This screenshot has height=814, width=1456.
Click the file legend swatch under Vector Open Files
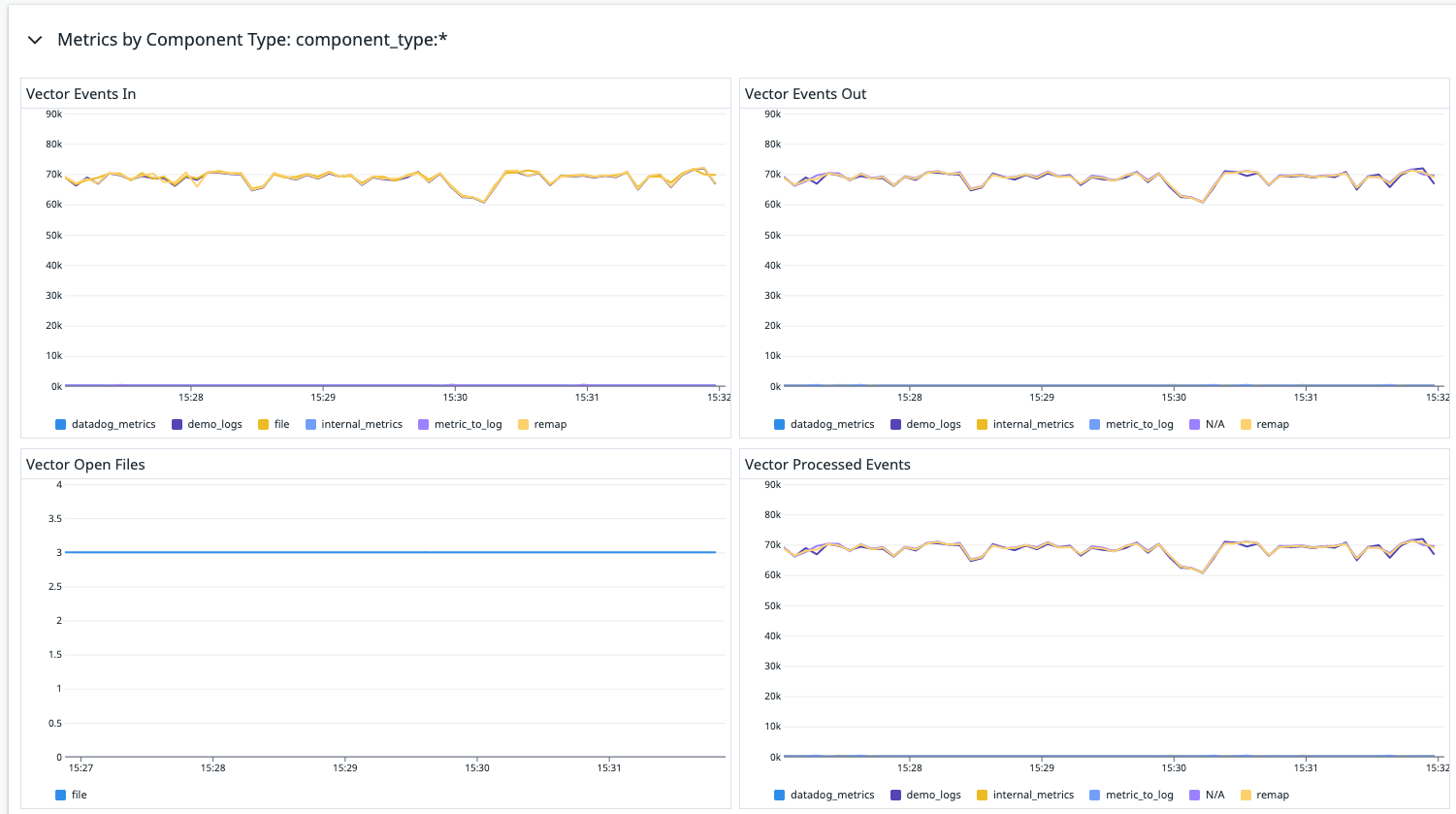[61, 795]
